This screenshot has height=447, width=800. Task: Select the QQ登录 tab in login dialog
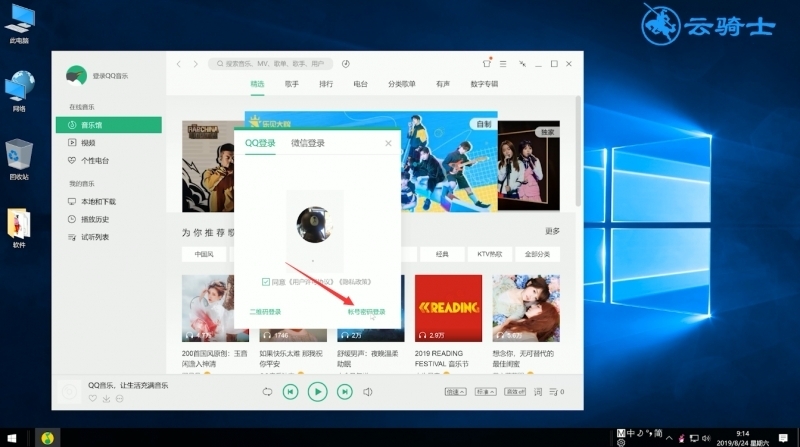pyautogui.click(x=260, y=143)
